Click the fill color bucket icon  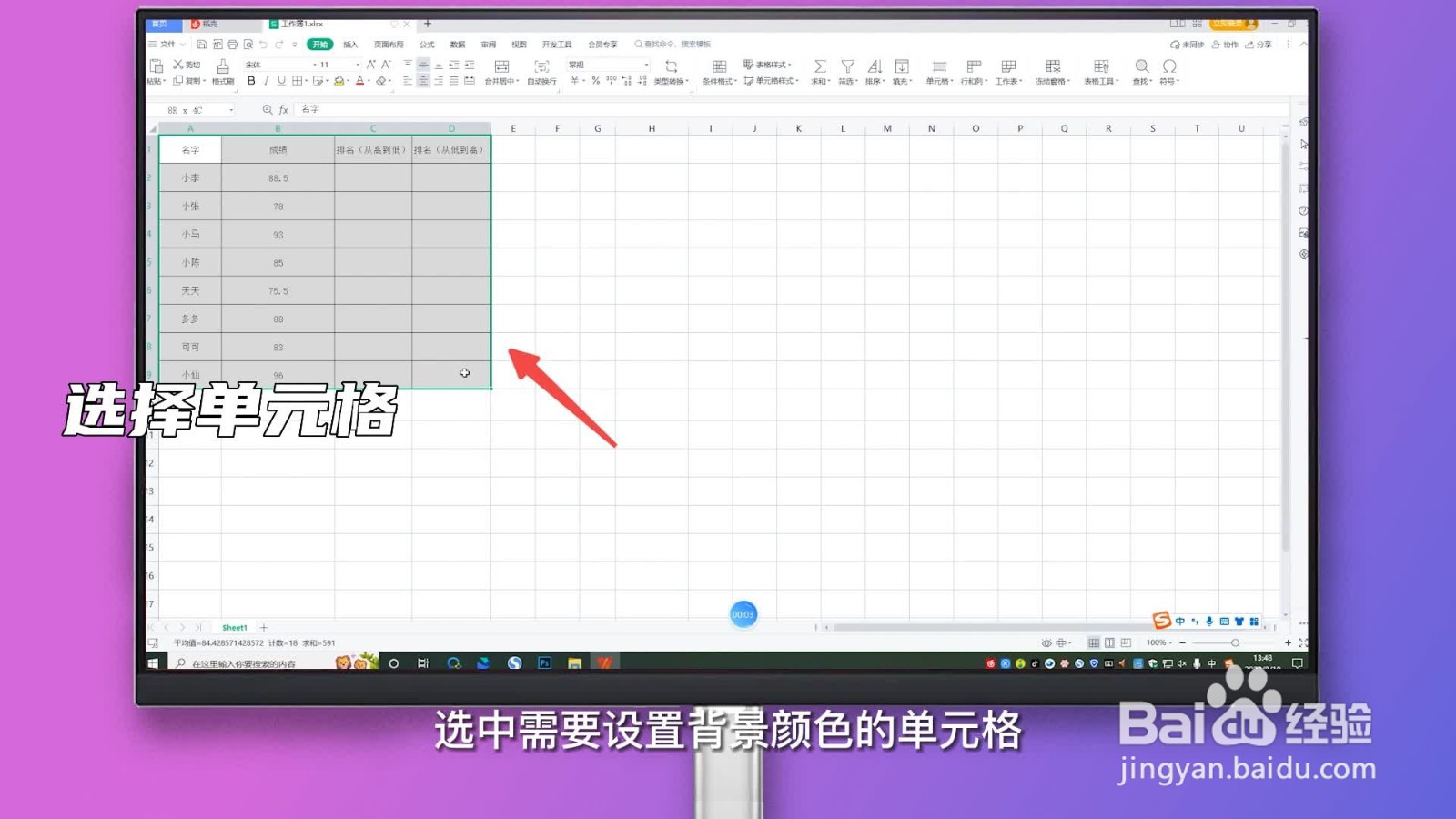coord(339,81)
